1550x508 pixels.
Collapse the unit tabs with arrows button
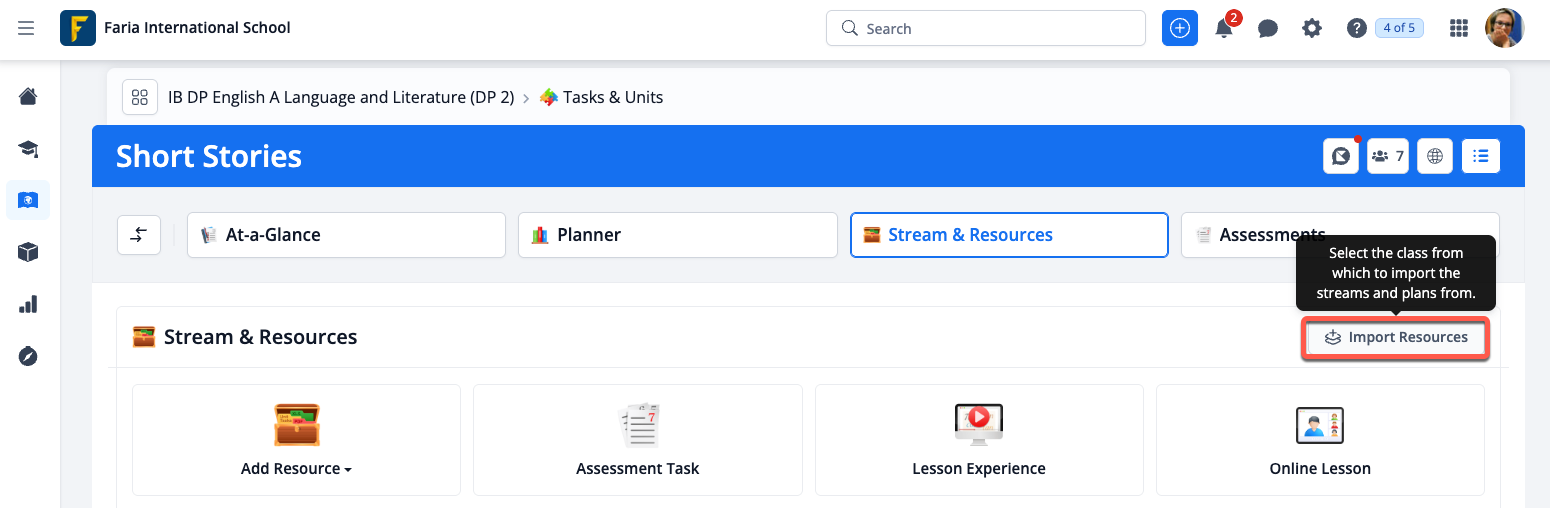(x=139, y=235)
